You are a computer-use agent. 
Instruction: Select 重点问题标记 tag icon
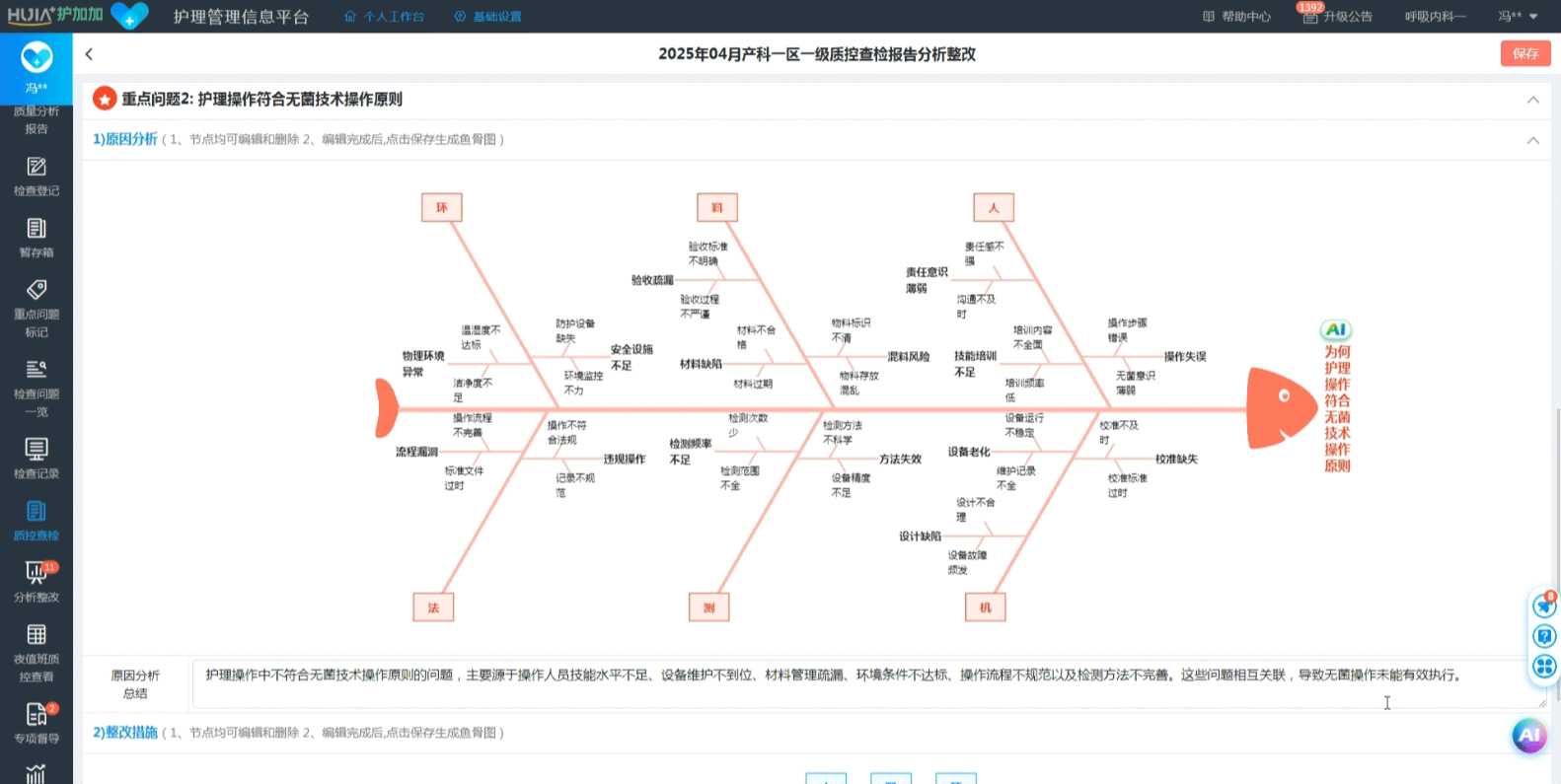click(37, 290)
